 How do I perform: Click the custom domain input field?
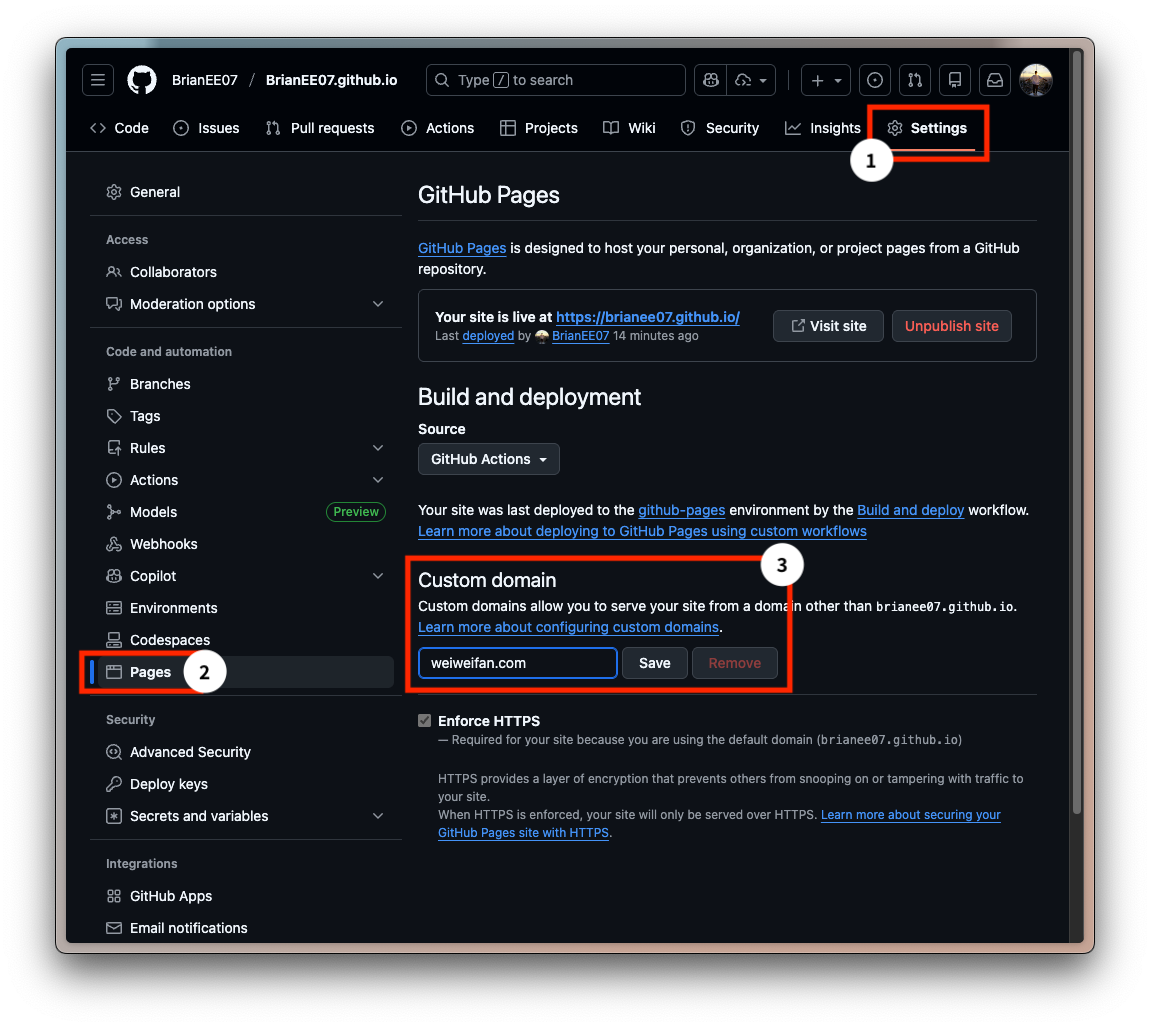click(517, 663)
